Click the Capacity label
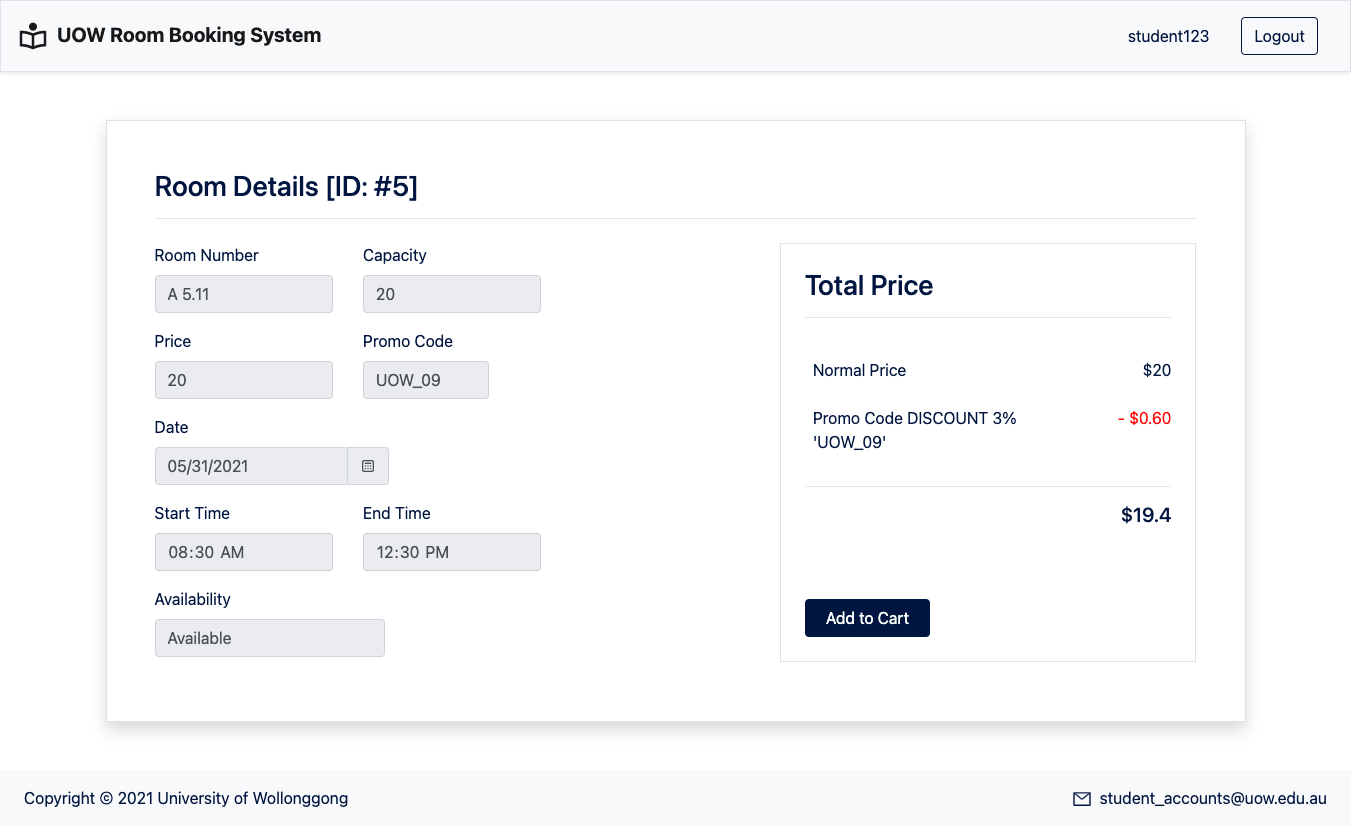The image size is (1351, 826). [395, 255]
